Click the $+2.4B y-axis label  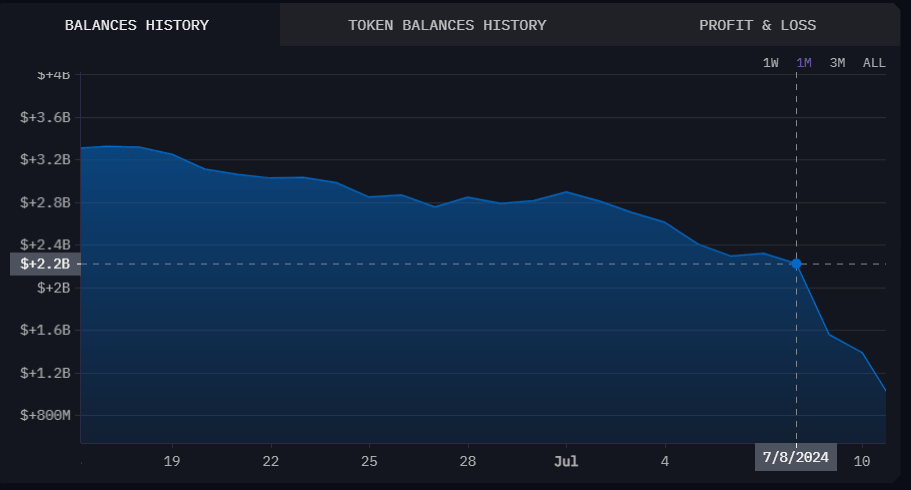(x=45, y=245)
